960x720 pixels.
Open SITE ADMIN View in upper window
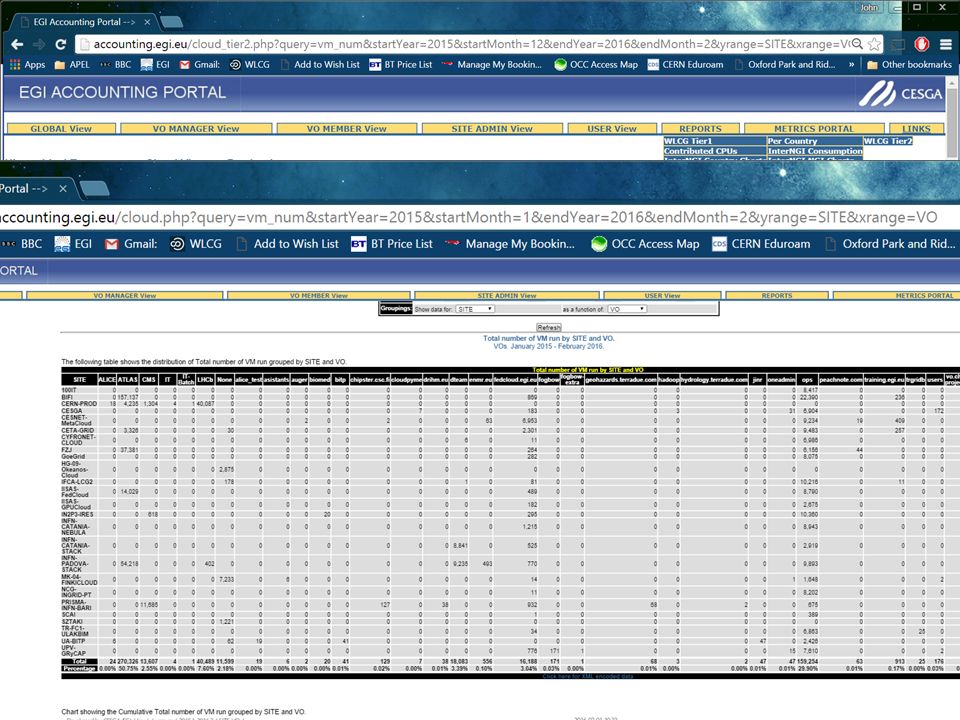tap(492, 129)
